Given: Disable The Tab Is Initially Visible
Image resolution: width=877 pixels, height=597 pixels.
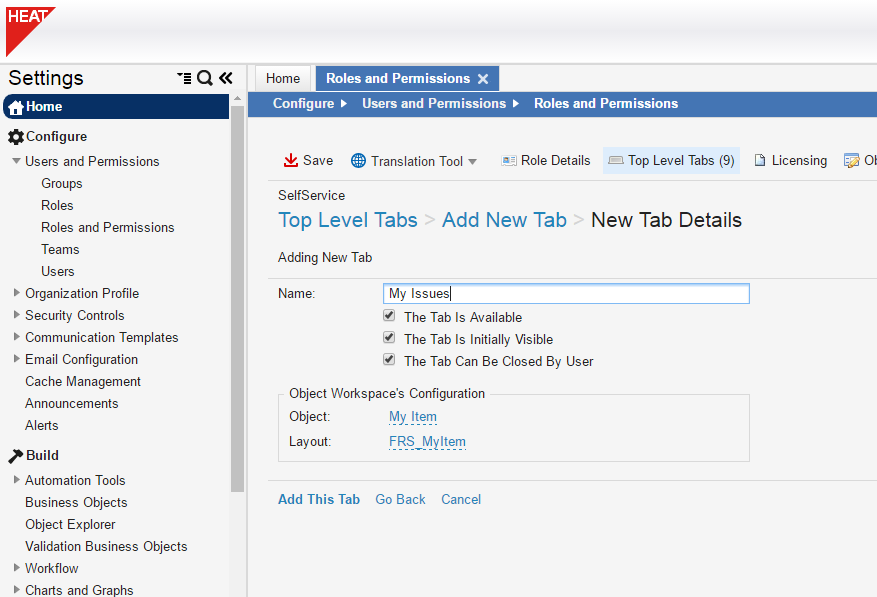Looking at the screenshot, I should tap(389, 337).
